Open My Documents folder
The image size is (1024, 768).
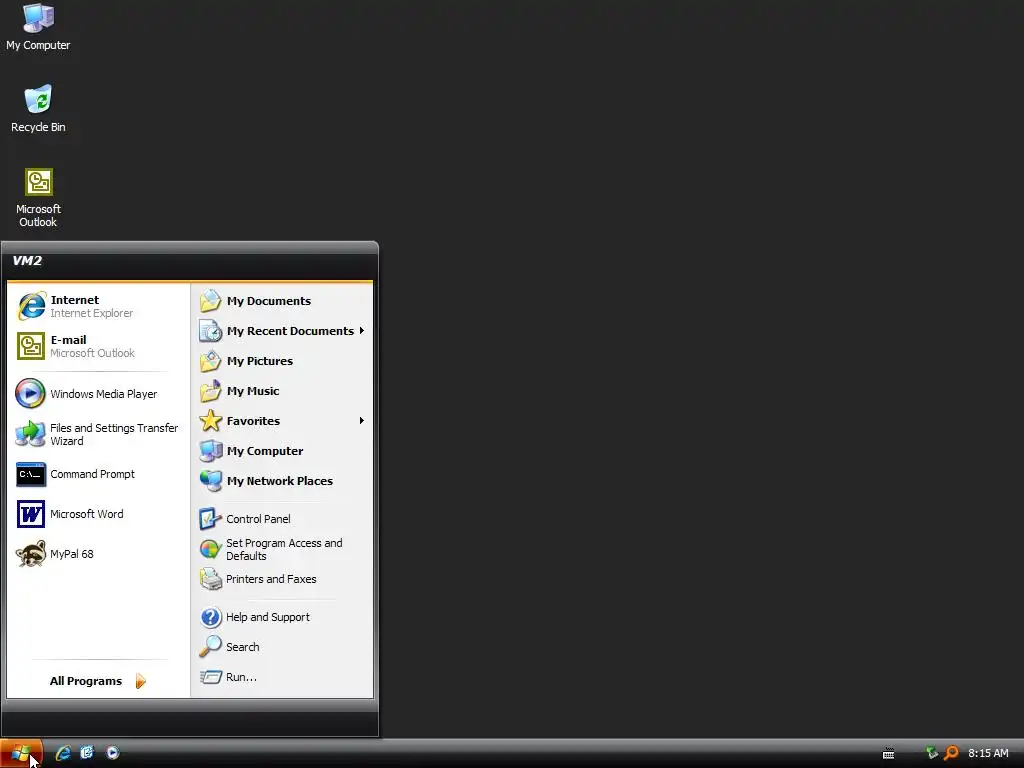coord(282,301)
